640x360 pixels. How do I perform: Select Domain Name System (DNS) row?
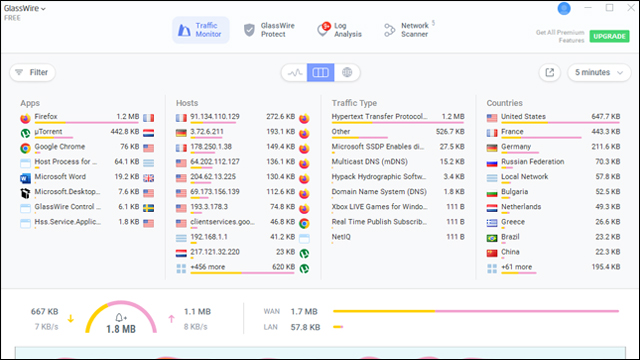(x=398, y=193)
